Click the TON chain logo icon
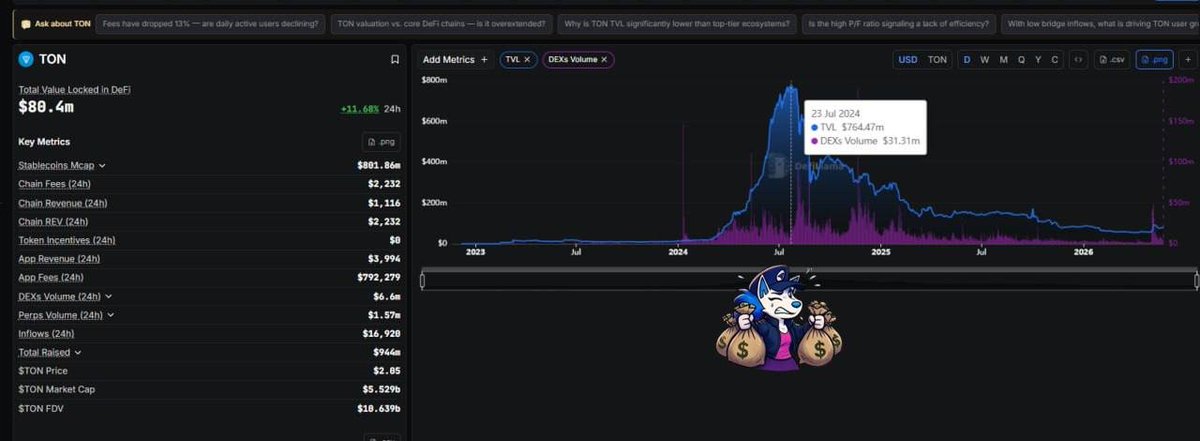 (26, 59)
